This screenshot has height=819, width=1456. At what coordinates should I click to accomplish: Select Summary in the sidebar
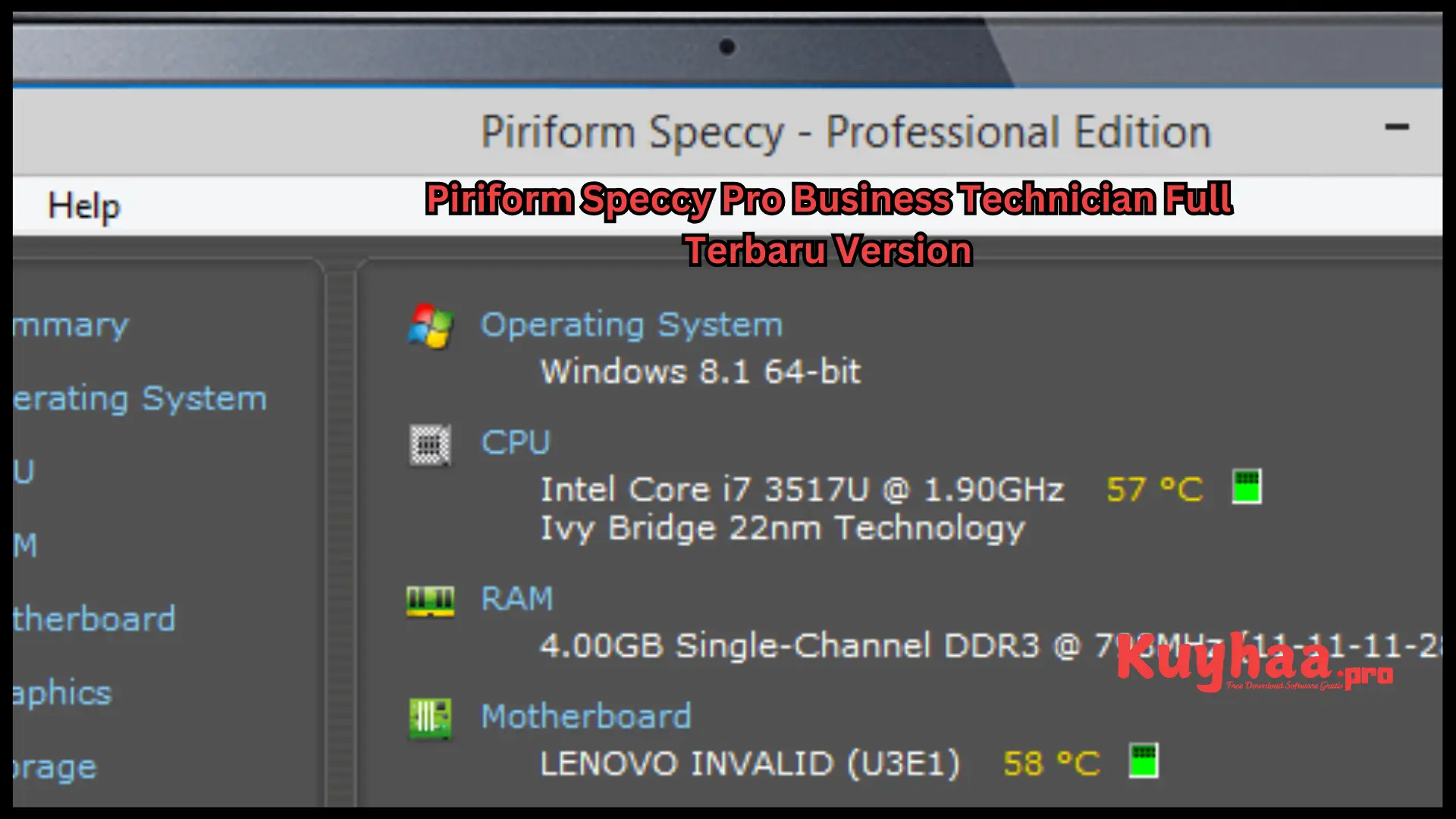[x=71, y=325]
